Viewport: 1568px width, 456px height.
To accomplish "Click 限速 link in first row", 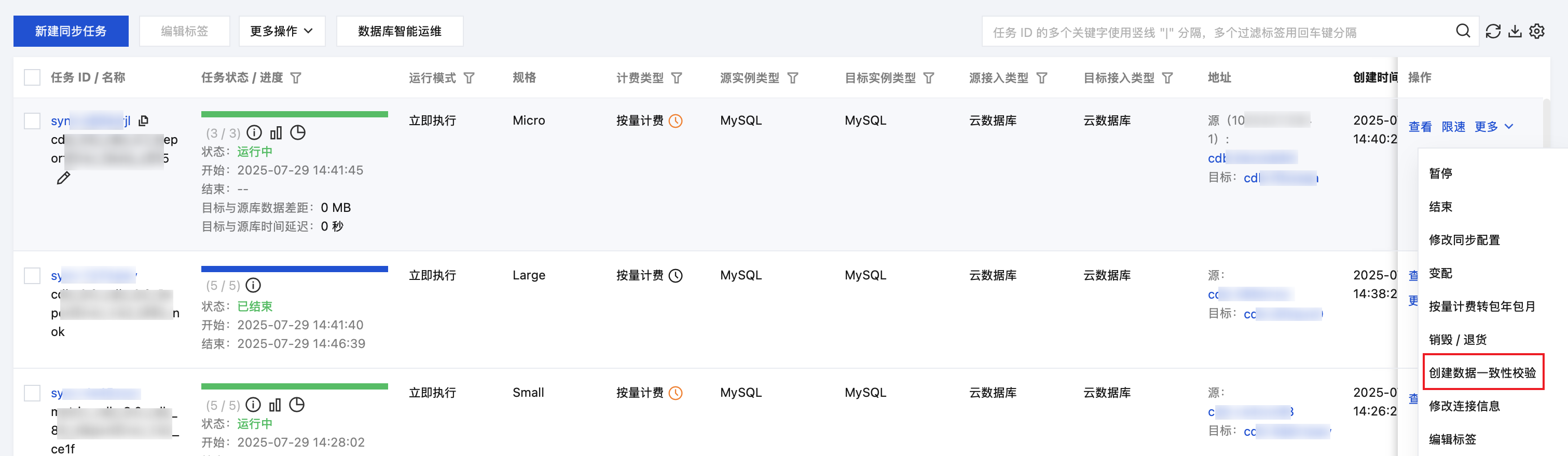I will pos(1453,127).
